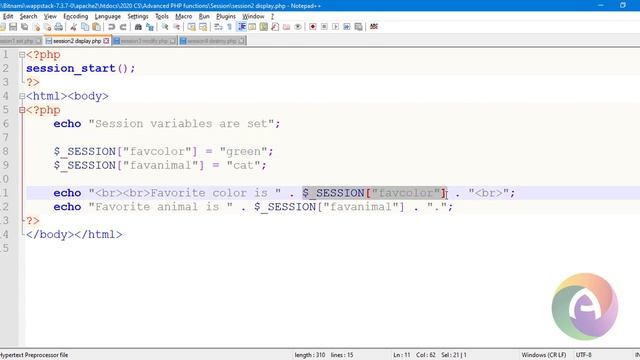
Task: Click the "Favorite animal is" string text
Action: 160,207
